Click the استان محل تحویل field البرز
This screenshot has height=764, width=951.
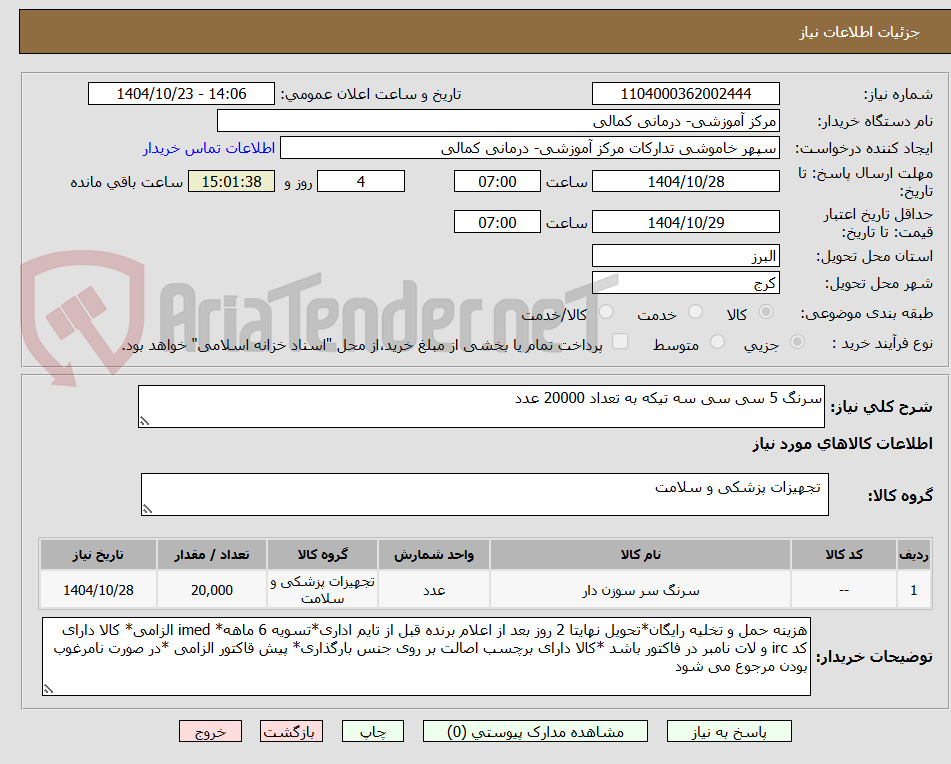pos(685,256)
